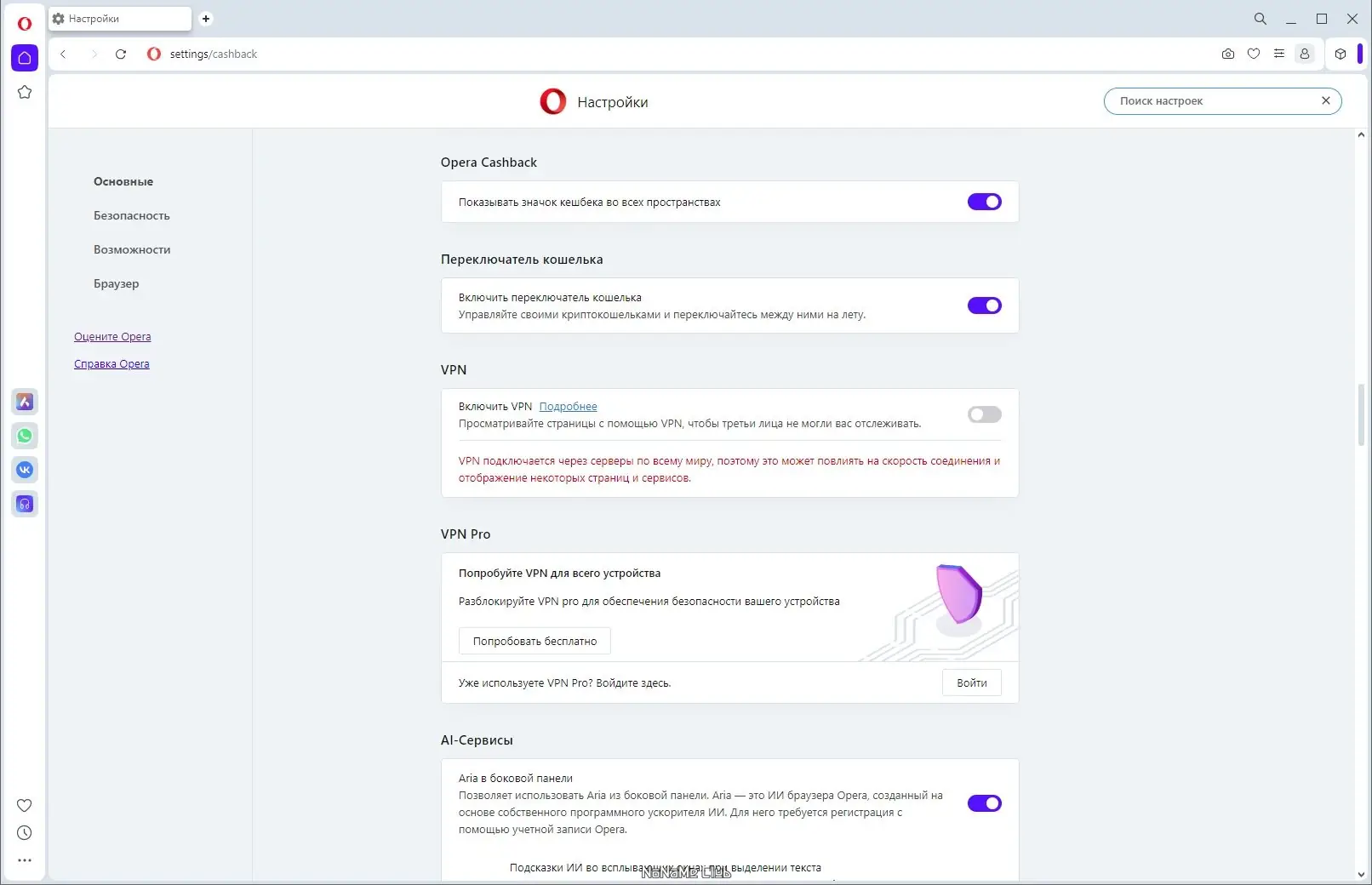Open sidebar setup three-dots menu
This screenshot has height=885, width=1372.
(25, 859)
